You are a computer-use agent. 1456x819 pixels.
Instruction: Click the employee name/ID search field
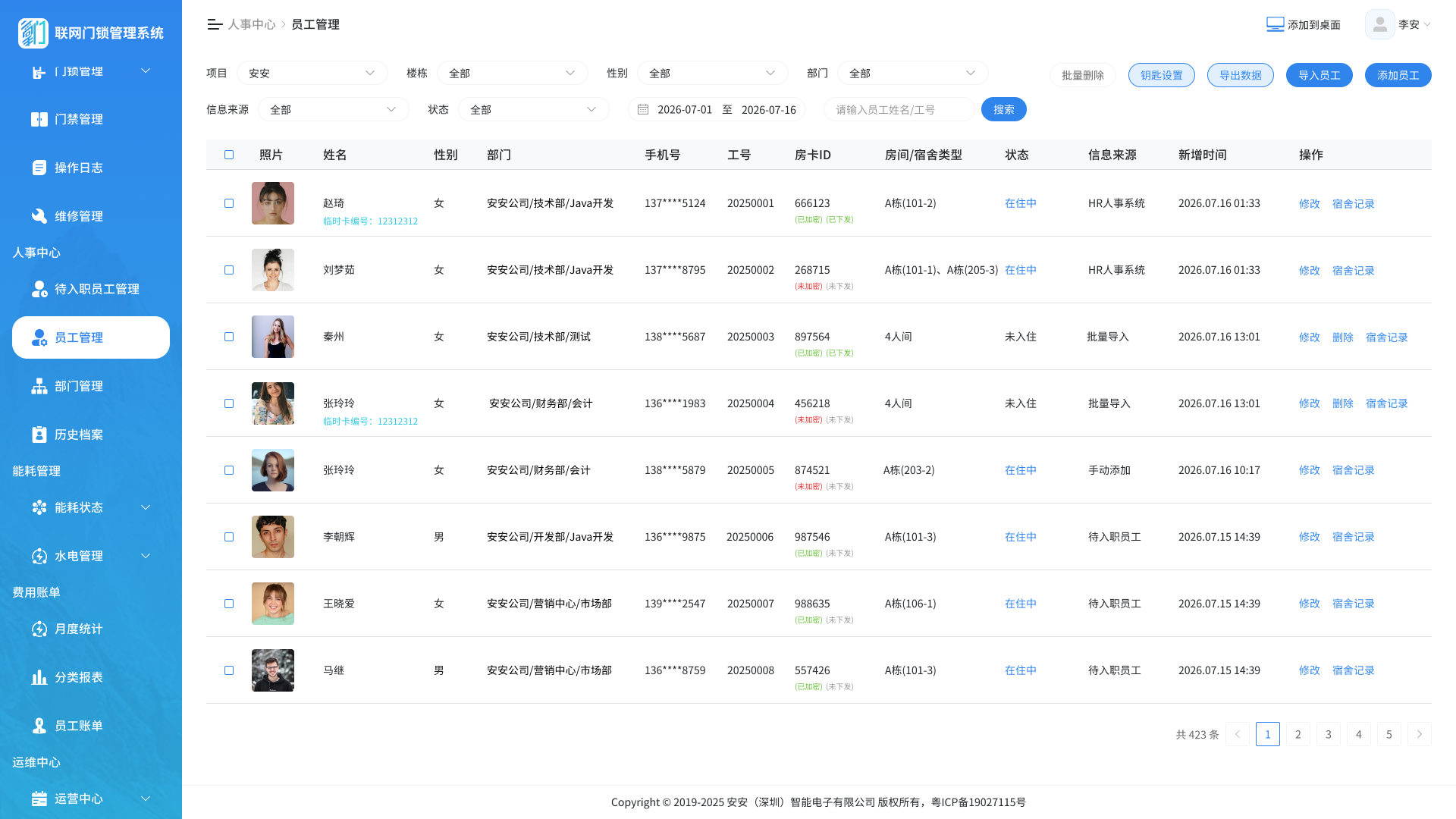(x=899, y=109)
